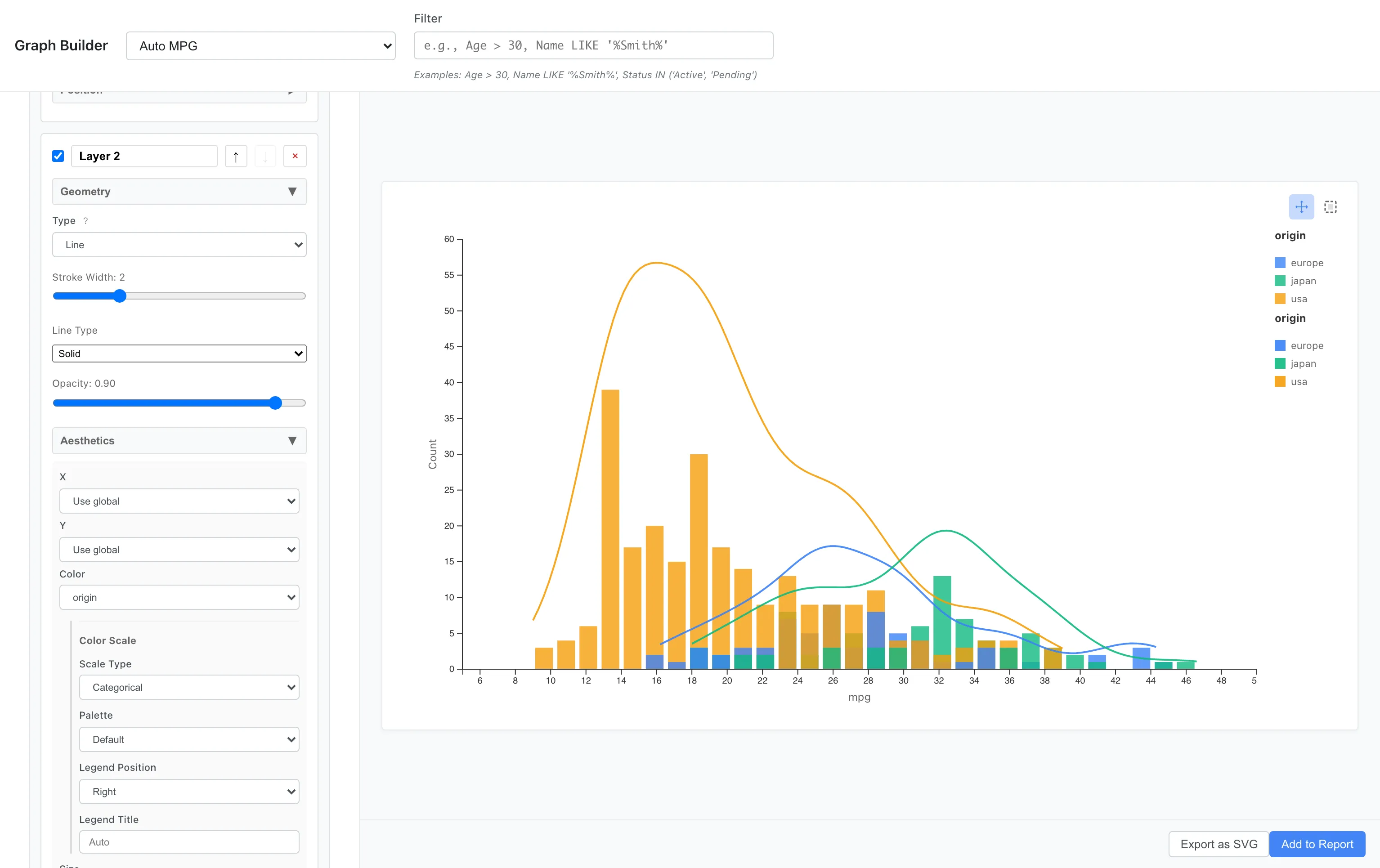Collapse the Geometry section
The image size is (1380, 868).
(x=293, y=191)
